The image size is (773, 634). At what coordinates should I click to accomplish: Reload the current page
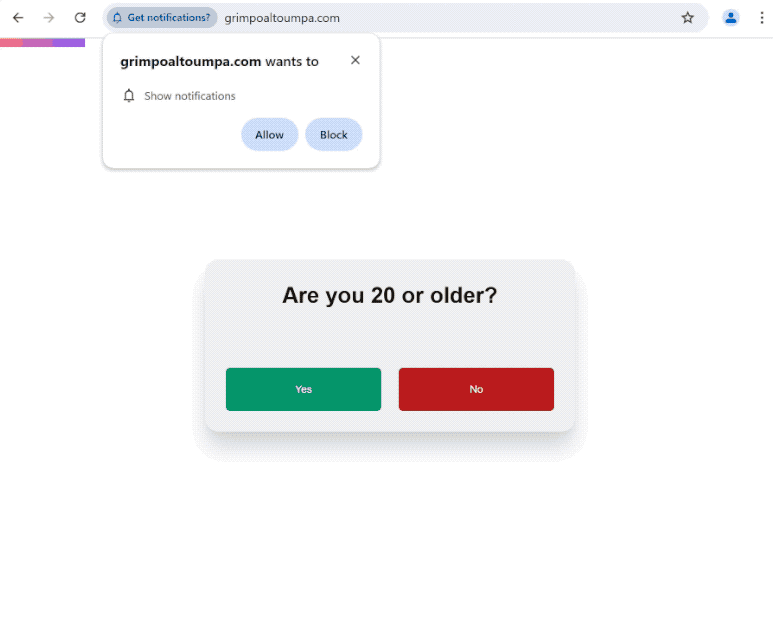point(80,18)
